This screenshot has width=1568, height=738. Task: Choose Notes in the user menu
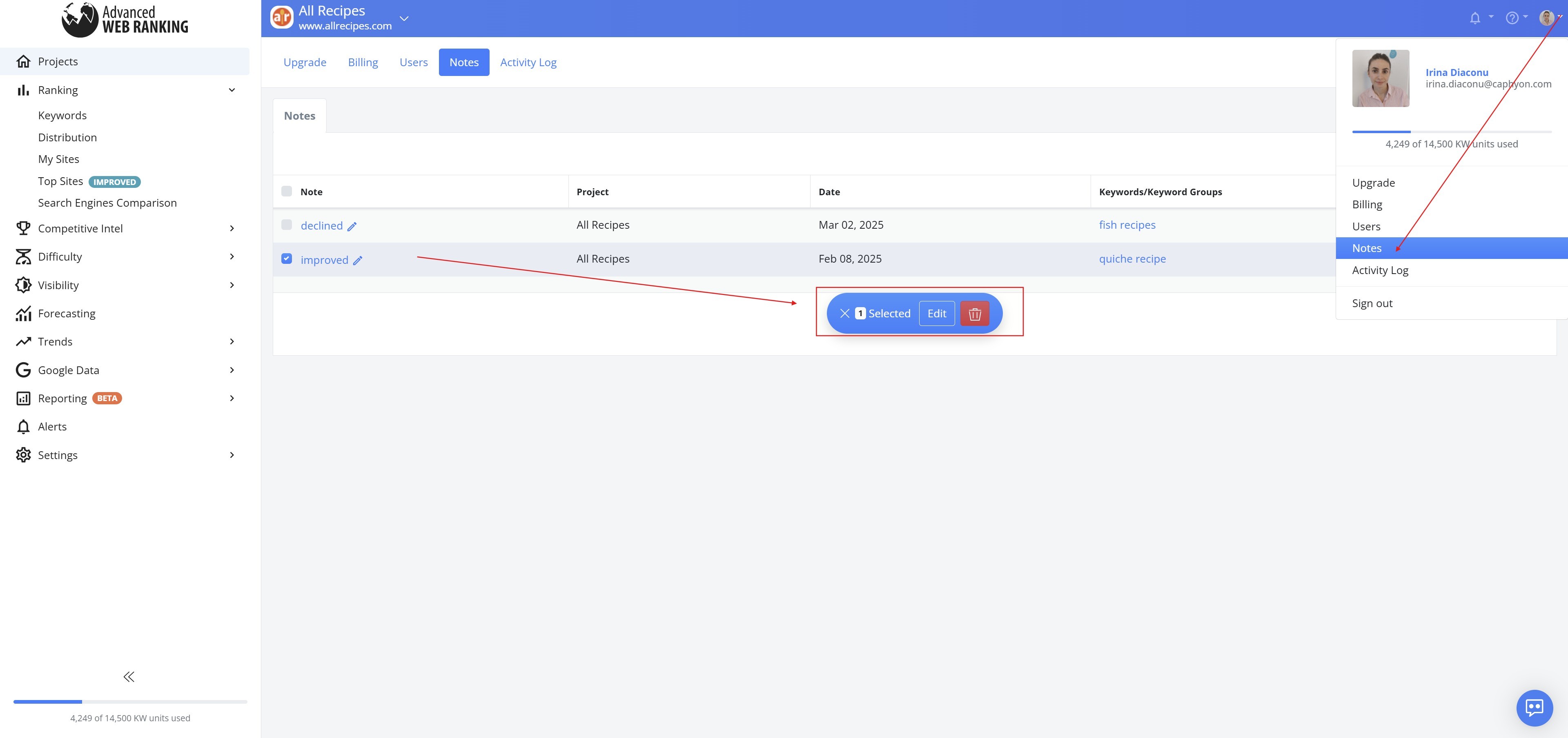click(x=1452, y=248)
